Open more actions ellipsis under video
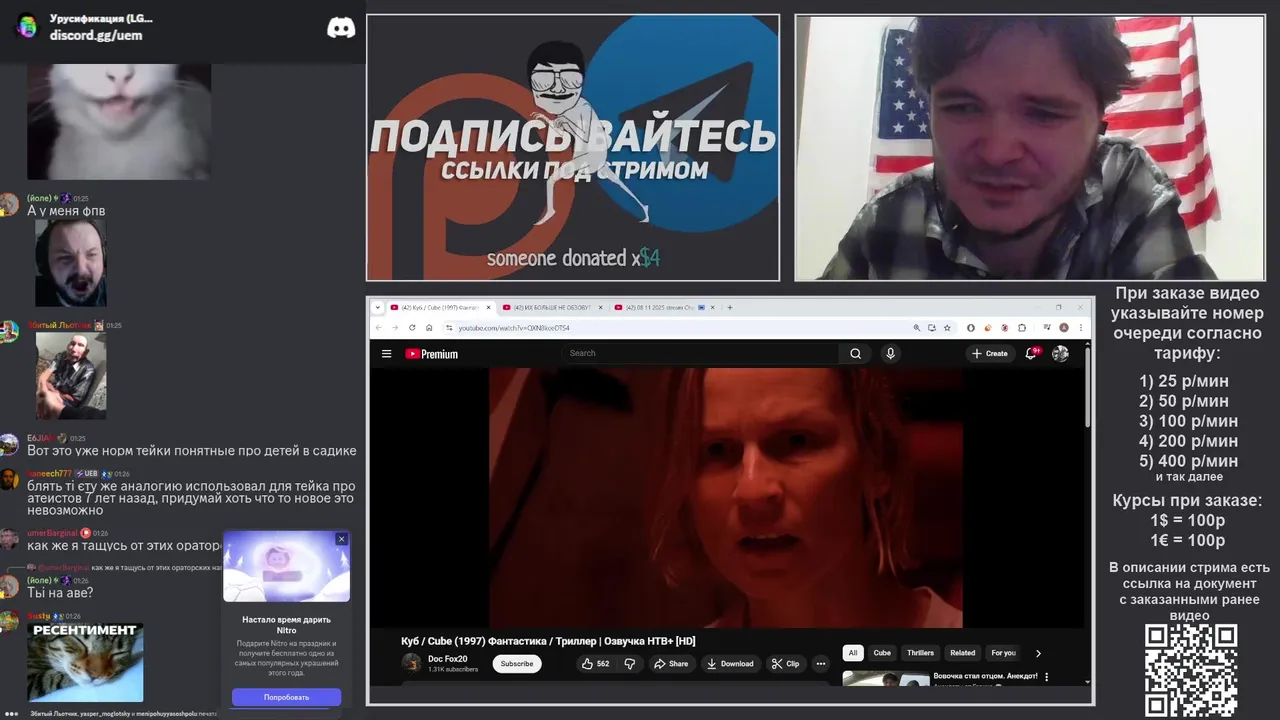The image size is (1280, 720). tap(820, 663)
